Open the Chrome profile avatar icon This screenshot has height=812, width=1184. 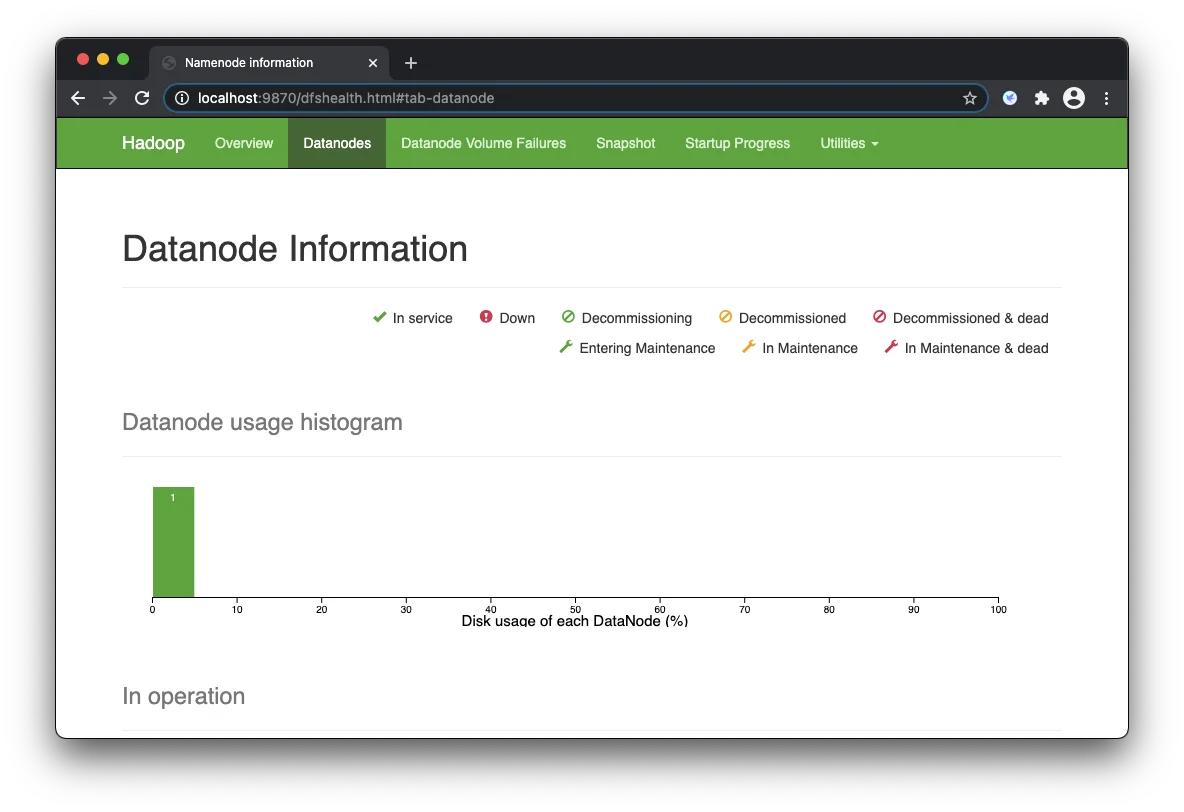point(1074,98)
